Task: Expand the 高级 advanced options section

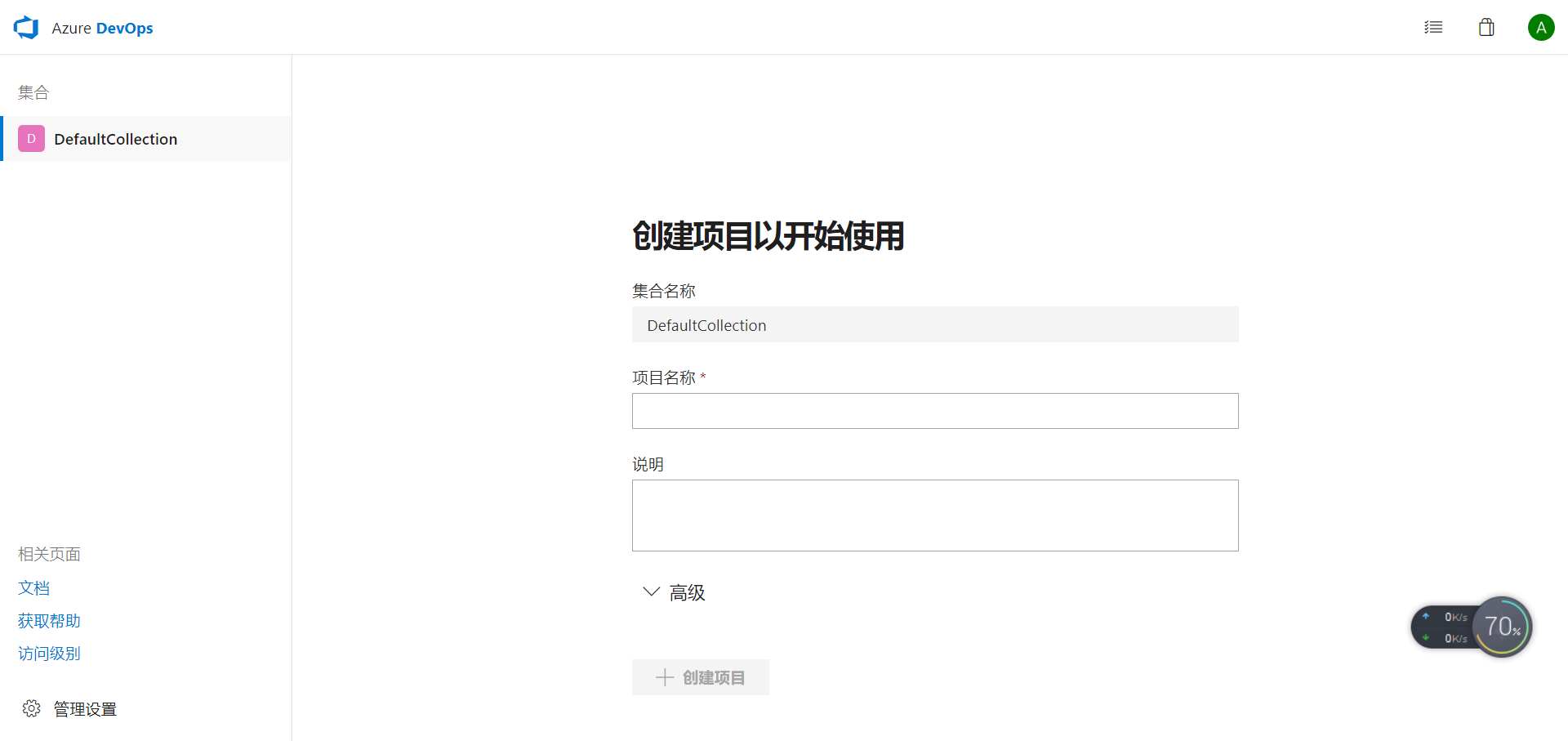Action: 686,592
